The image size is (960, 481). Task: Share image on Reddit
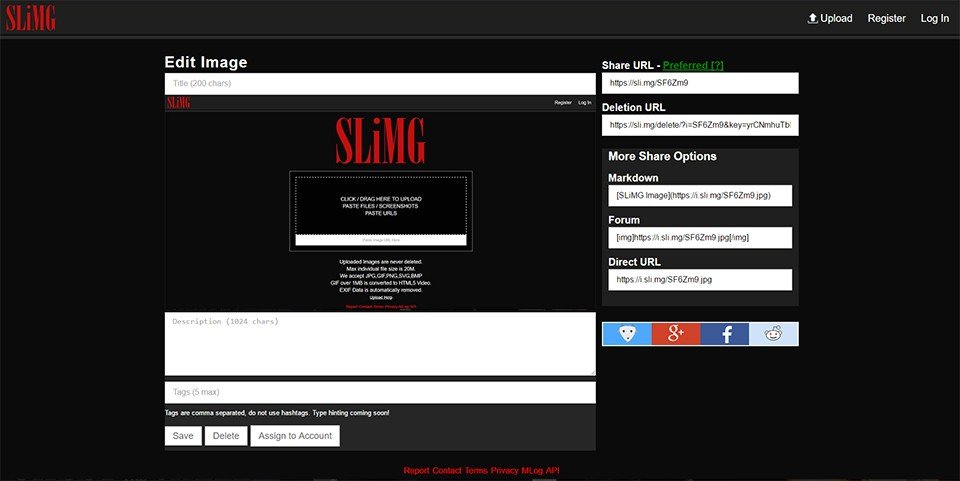pyautogui.click(x=773, y=334)
